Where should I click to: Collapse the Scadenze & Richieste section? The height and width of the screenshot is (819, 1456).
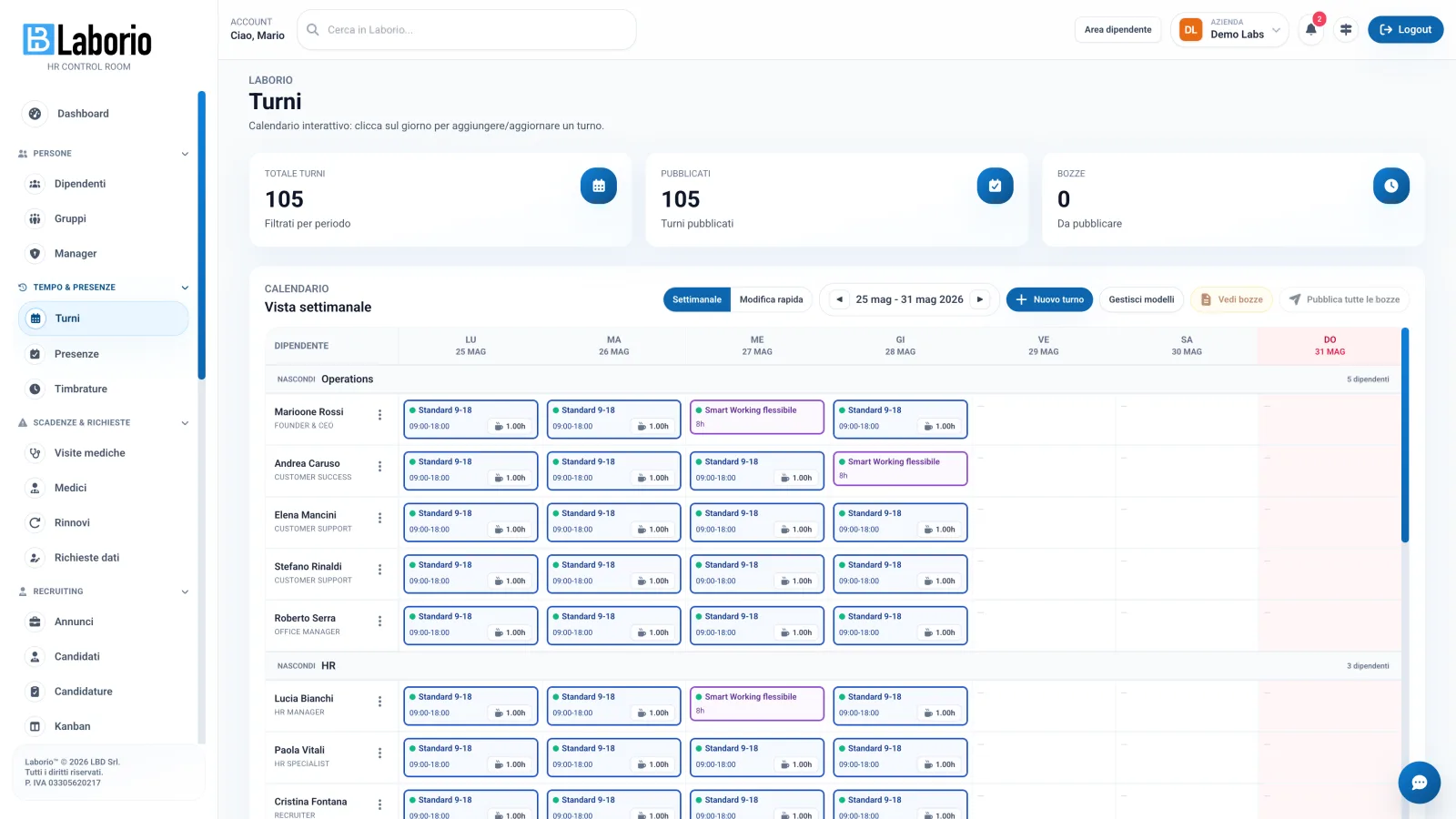[x=104, y=423]
